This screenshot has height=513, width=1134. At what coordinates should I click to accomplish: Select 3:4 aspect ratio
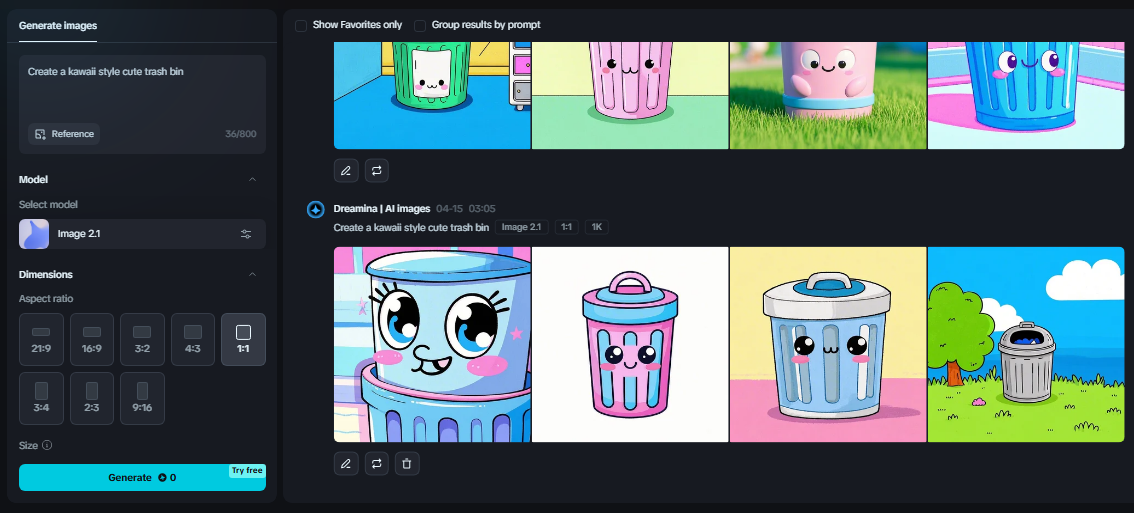41,398
